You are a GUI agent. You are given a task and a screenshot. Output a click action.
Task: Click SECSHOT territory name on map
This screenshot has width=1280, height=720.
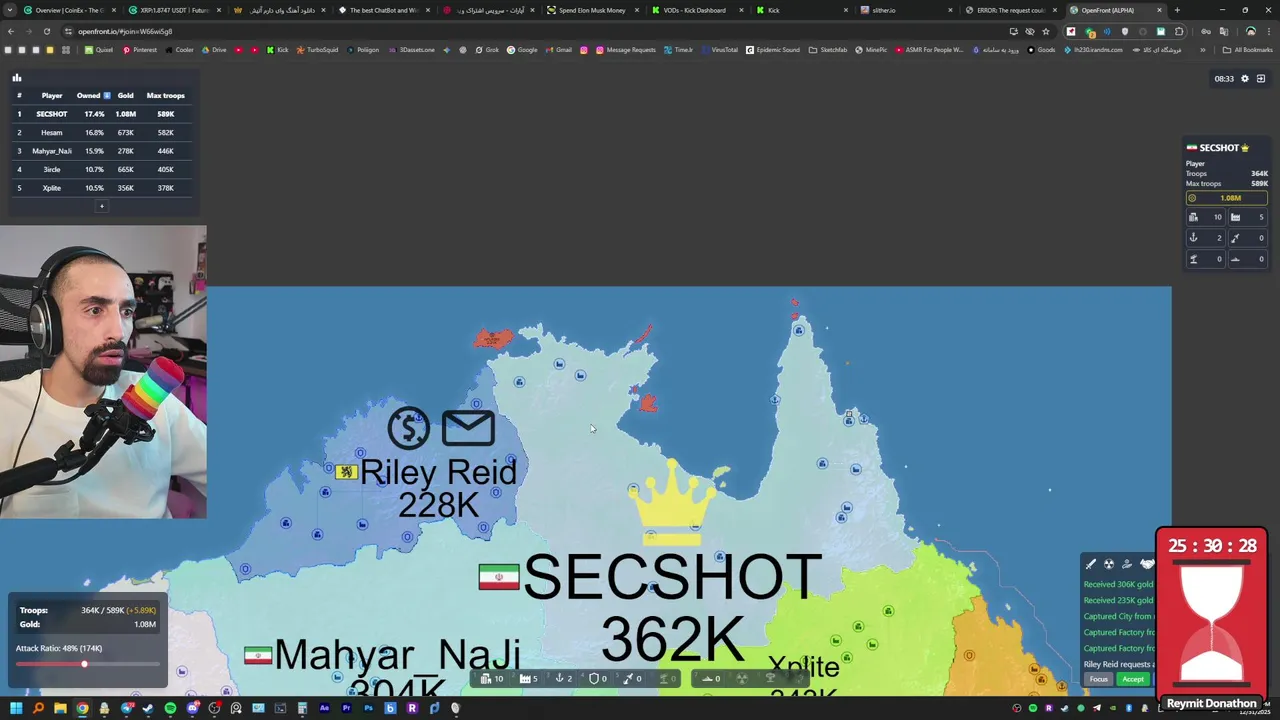pos(672,577)
